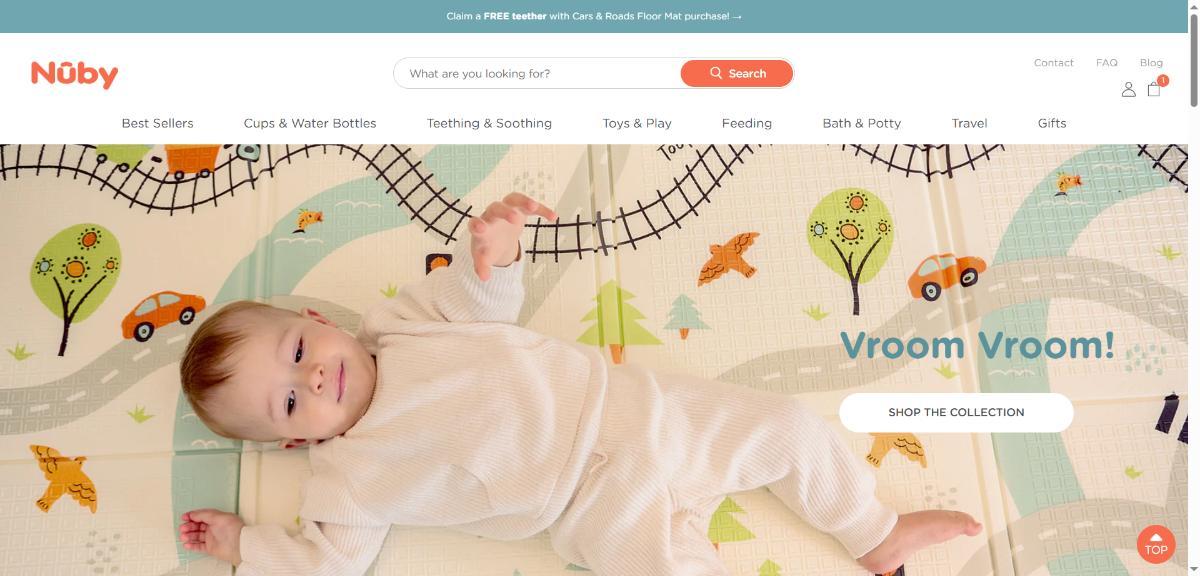1200x576 pixels.
Task: Open the Teething & Soothing menu
Action: (489, 123)
